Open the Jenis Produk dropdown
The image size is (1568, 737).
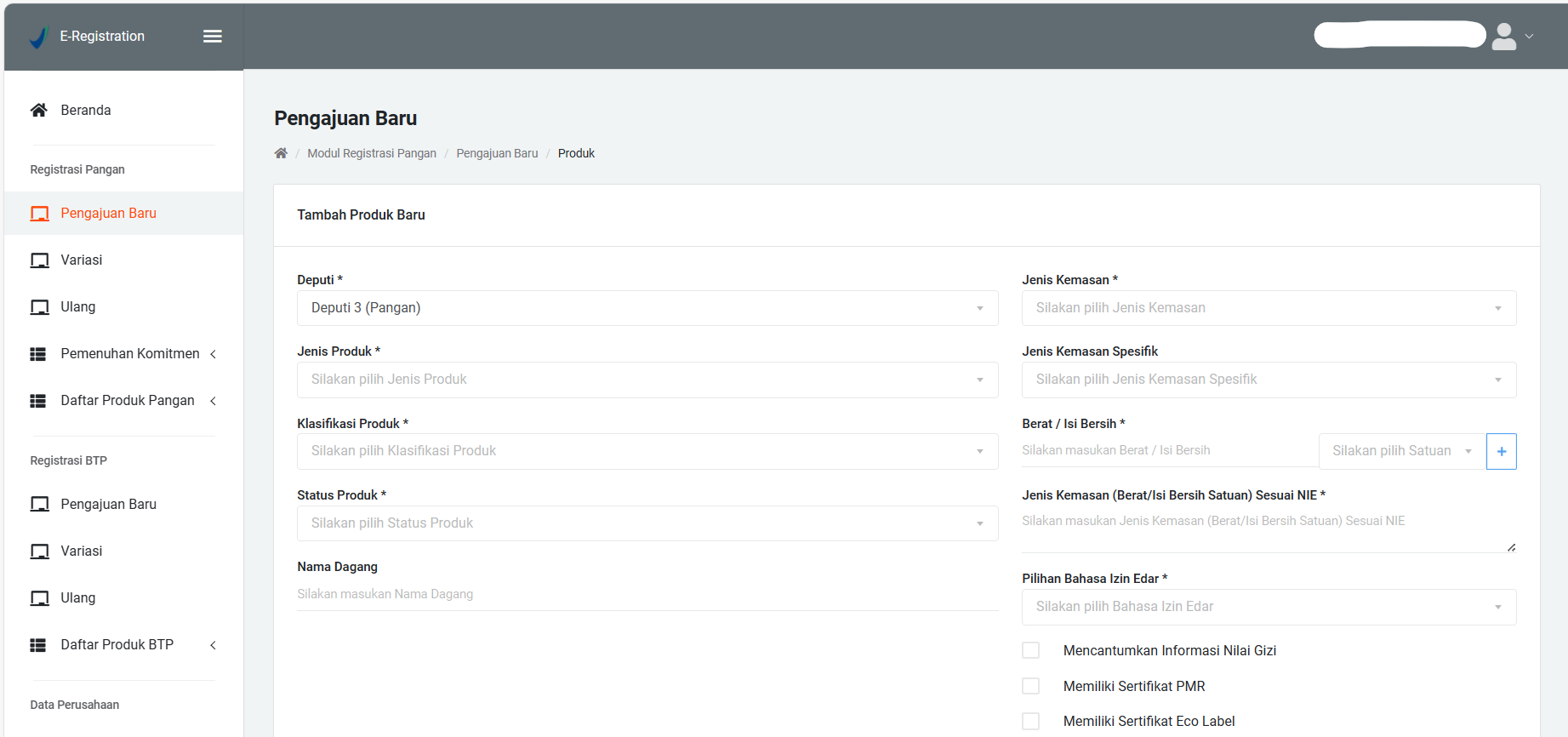click(x=647, y=380)
